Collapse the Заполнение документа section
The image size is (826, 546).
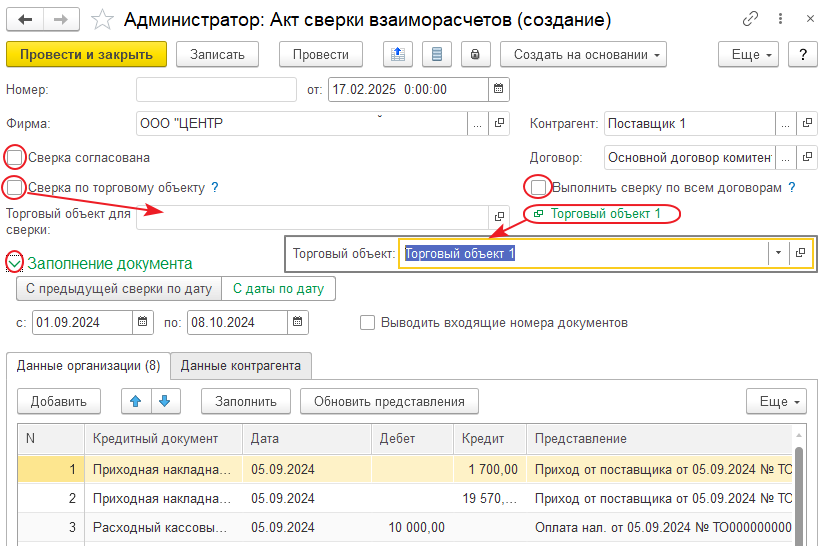point(15,263)
